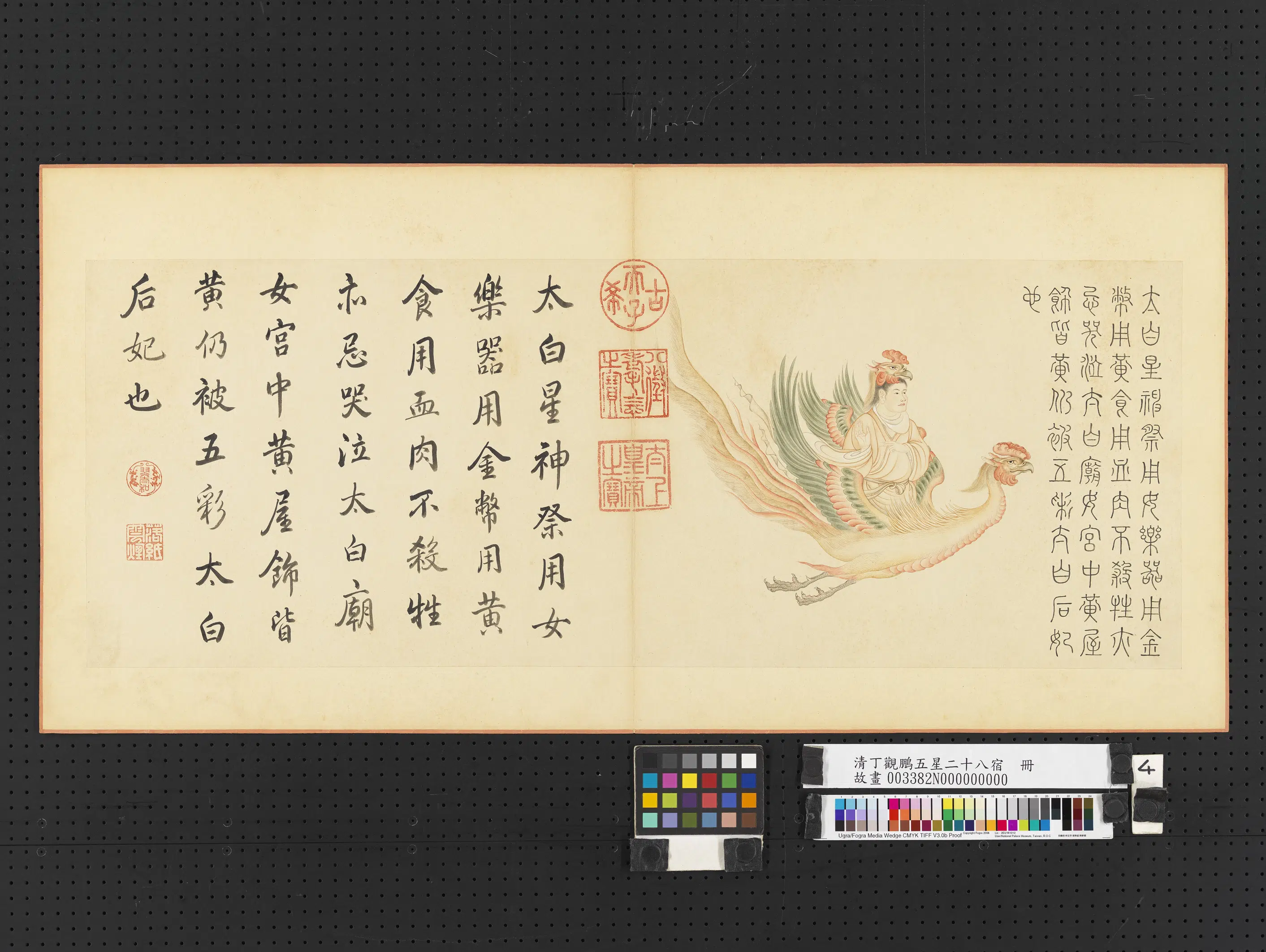This screenshot has height=952, width=1266.
Task: Select the olive green swatch on the checker card
Action: (x=689, y=820)
